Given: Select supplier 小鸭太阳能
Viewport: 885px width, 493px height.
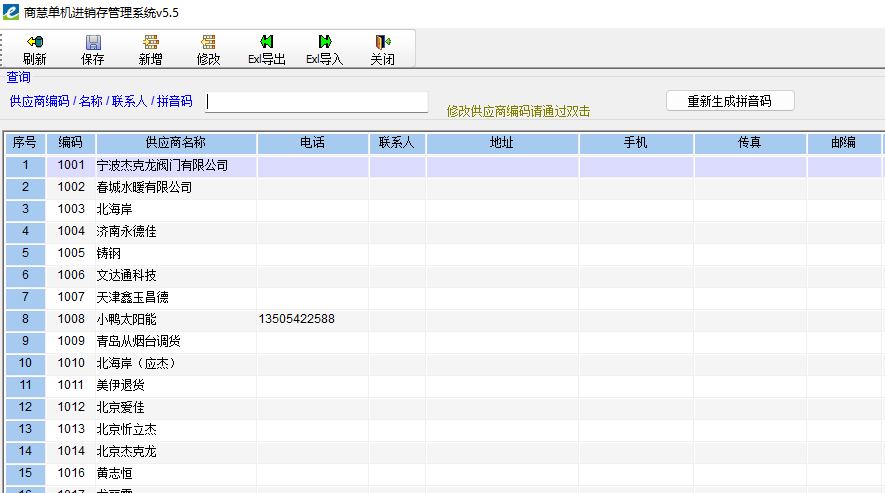Looking at the screenshot, I should coord(126,320).
